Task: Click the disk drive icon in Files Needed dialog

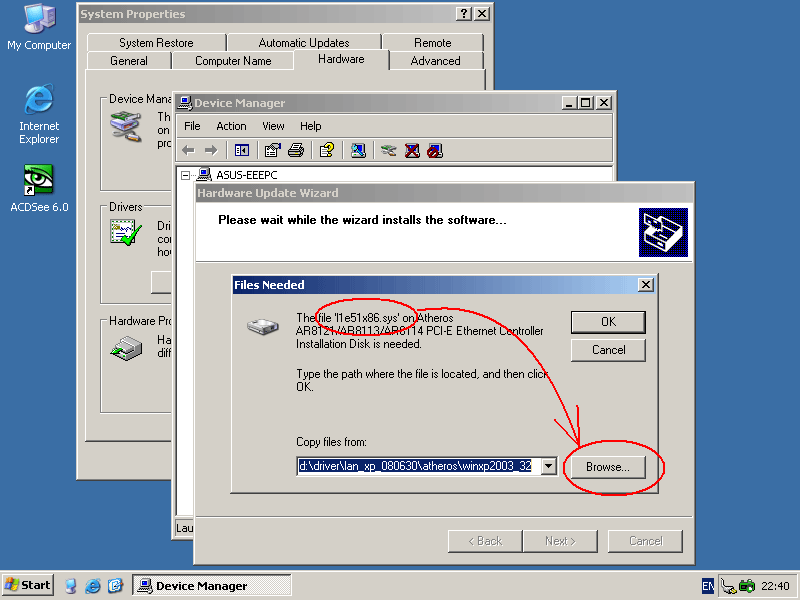Action: 263,327
